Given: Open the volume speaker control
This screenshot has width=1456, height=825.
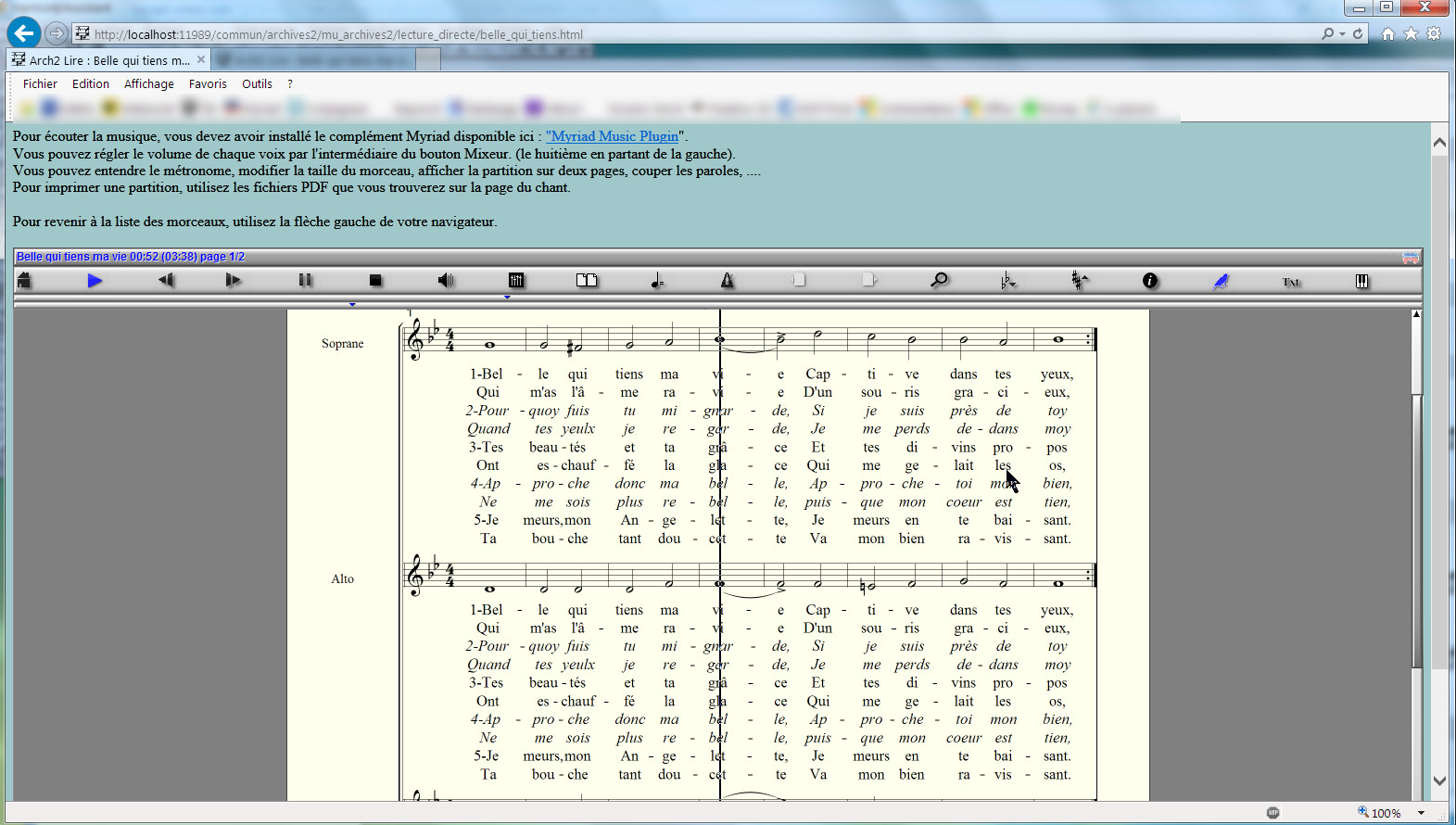Looking at the screenshot, I should pos(446,280).
